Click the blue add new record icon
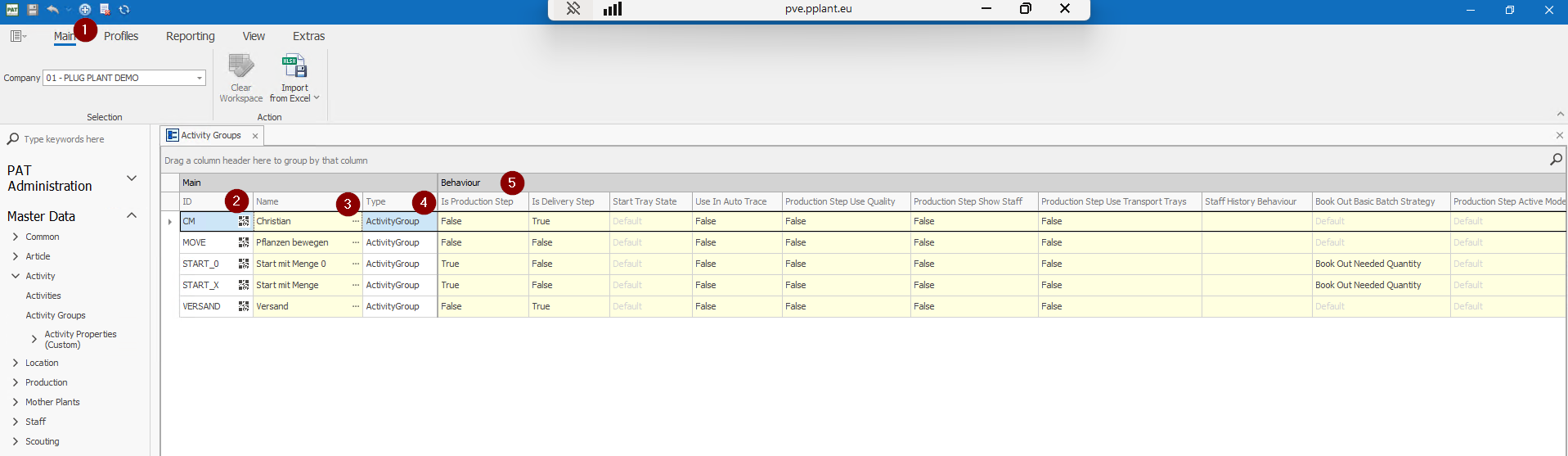 click(85, 10)
